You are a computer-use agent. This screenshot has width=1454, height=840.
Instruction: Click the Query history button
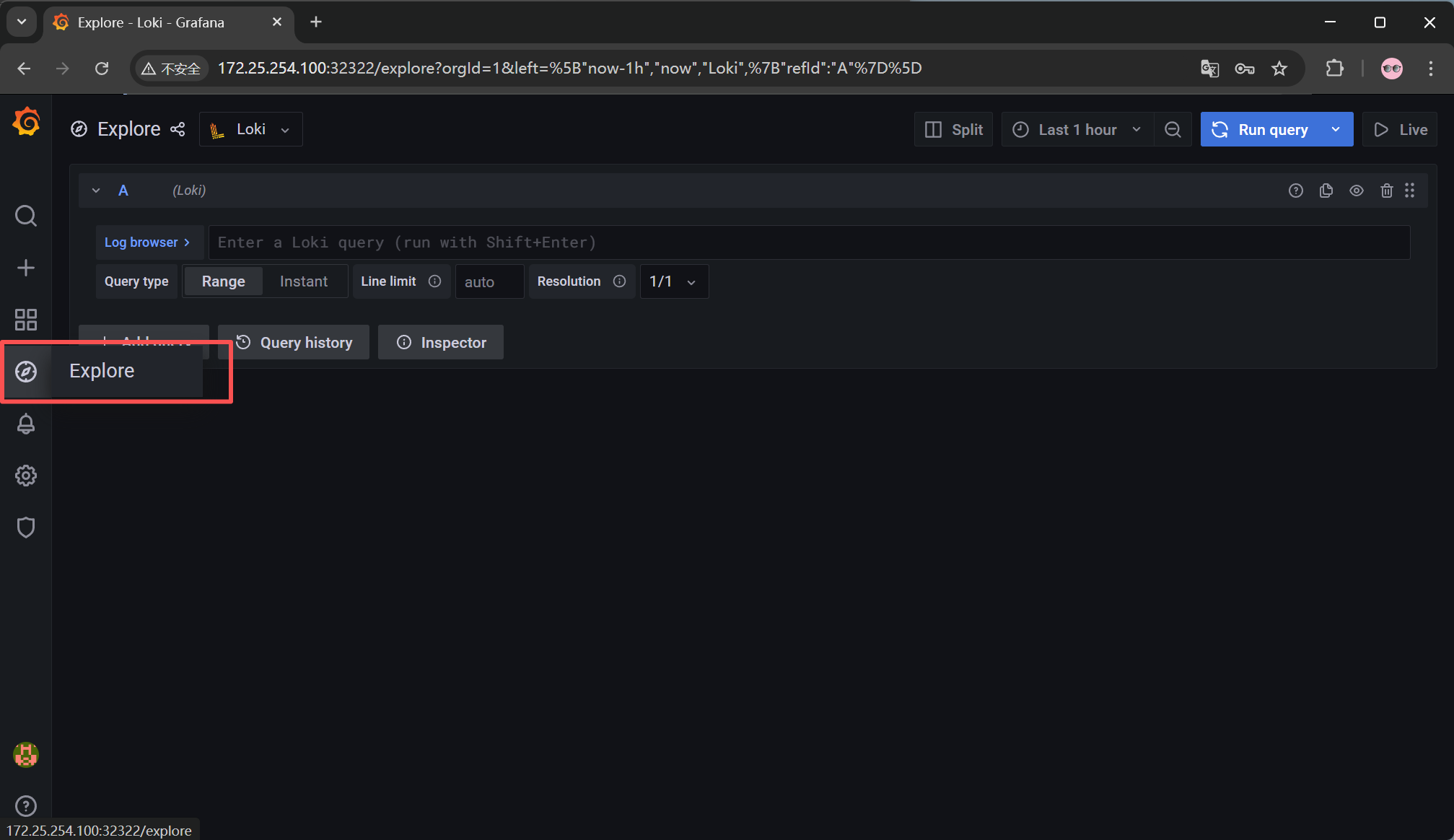294,342
